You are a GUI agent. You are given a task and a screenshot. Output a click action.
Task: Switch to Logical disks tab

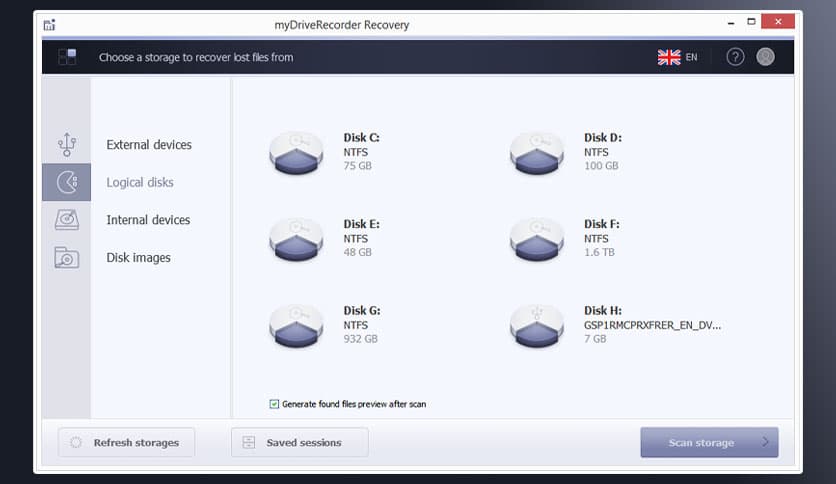[x=140, y=182]
